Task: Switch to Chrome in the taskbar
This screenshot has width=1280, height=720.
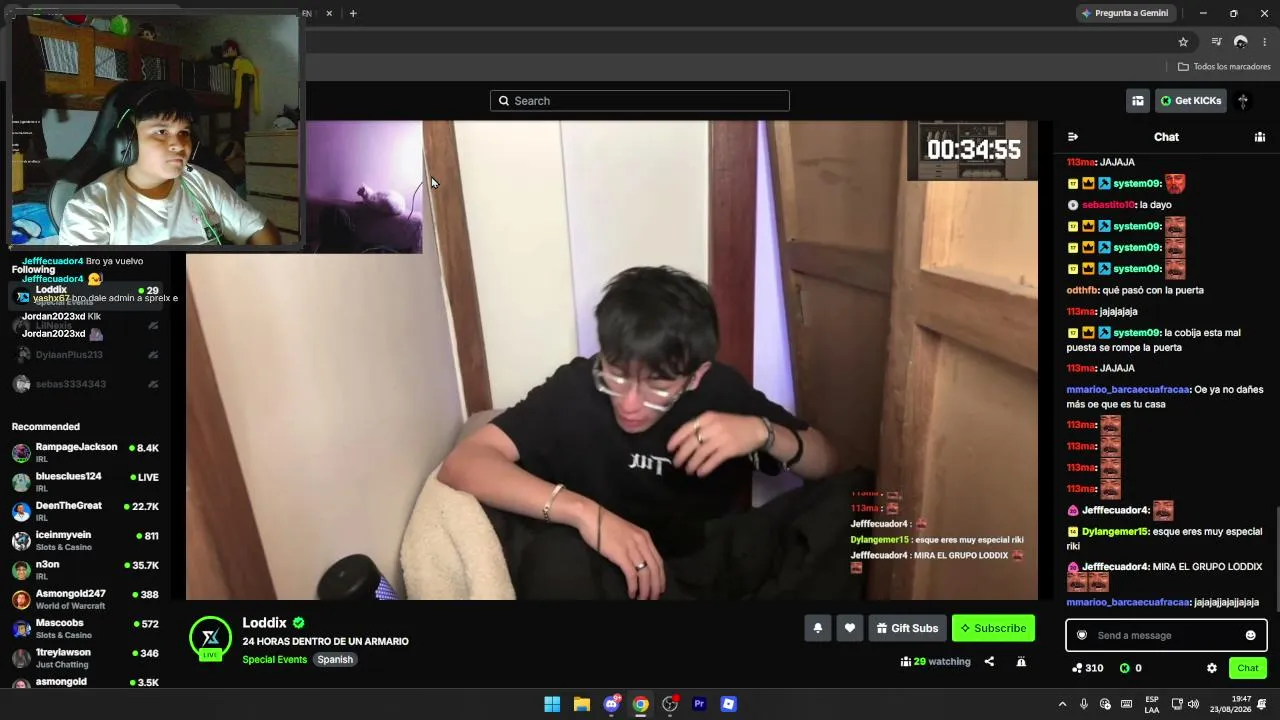Action: (x=640, y=704)
